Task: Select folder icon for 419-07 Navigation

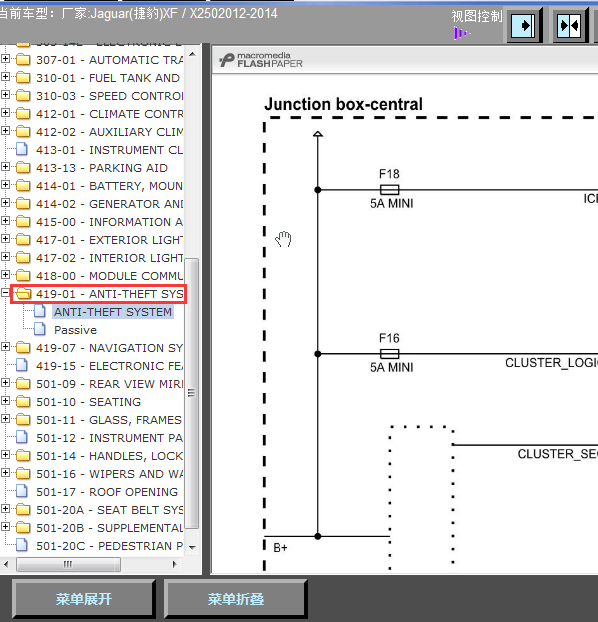Action: point(23,348)
